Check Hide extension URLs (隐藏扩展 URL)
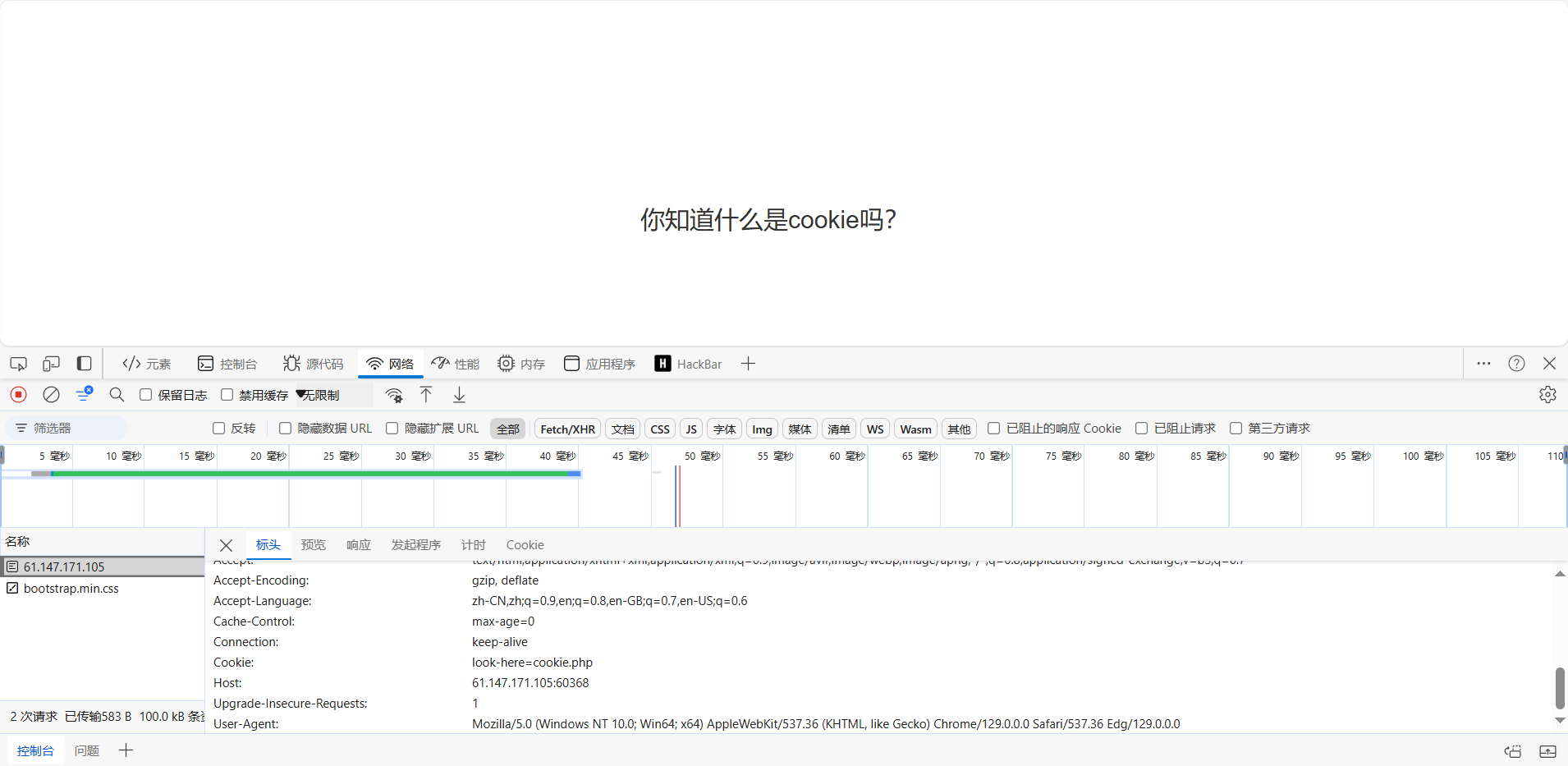1568x766 pixels. [392, 428]
